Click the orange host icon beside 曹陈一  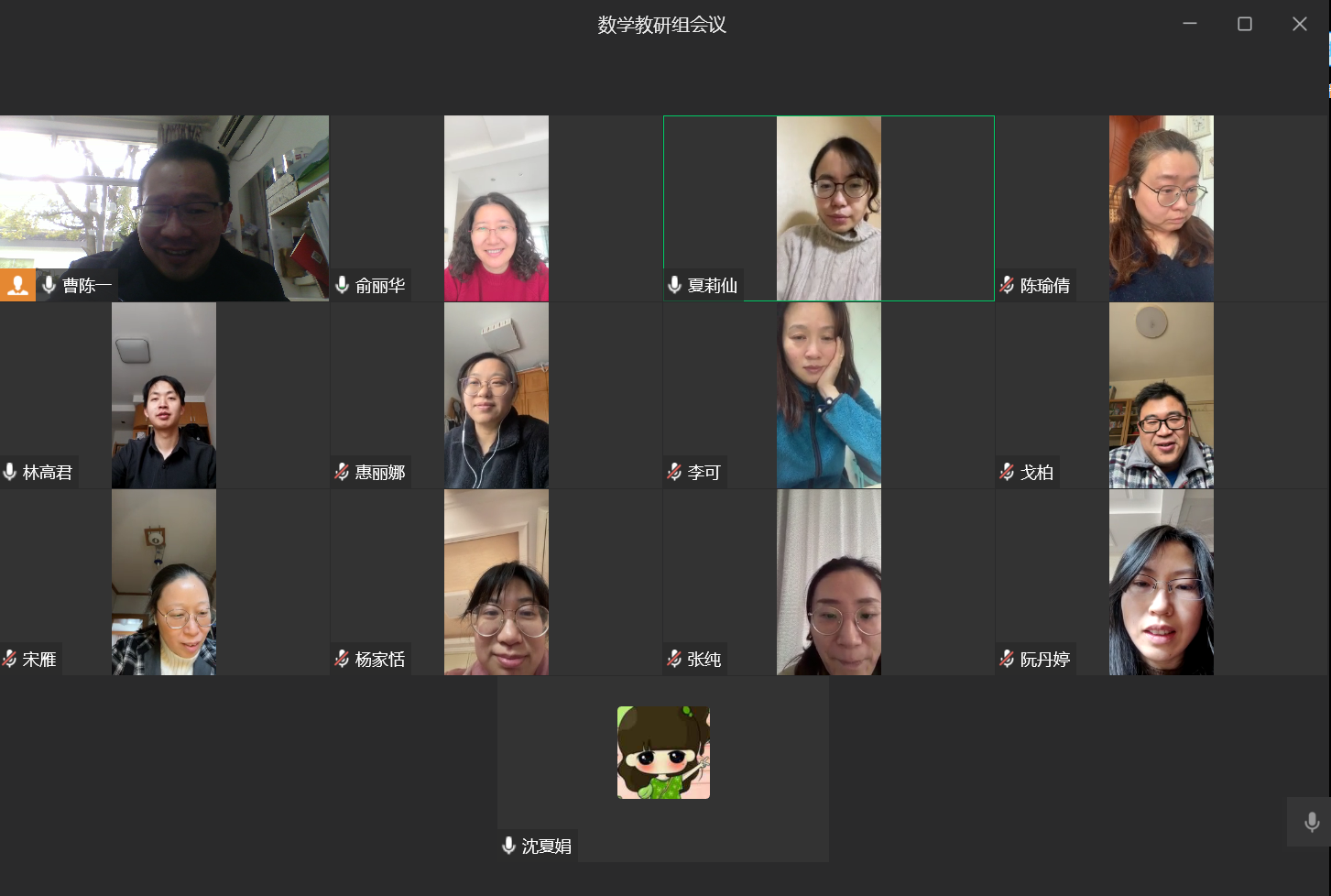click(17, 286)
